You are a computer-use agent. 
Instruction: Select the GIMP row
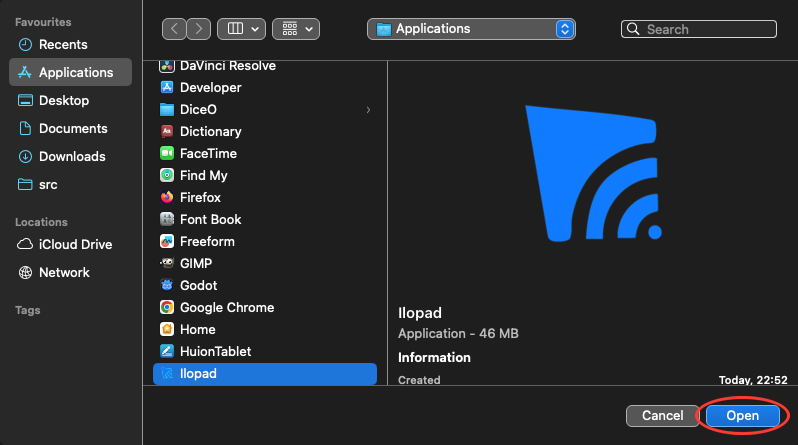pos(265,263)
